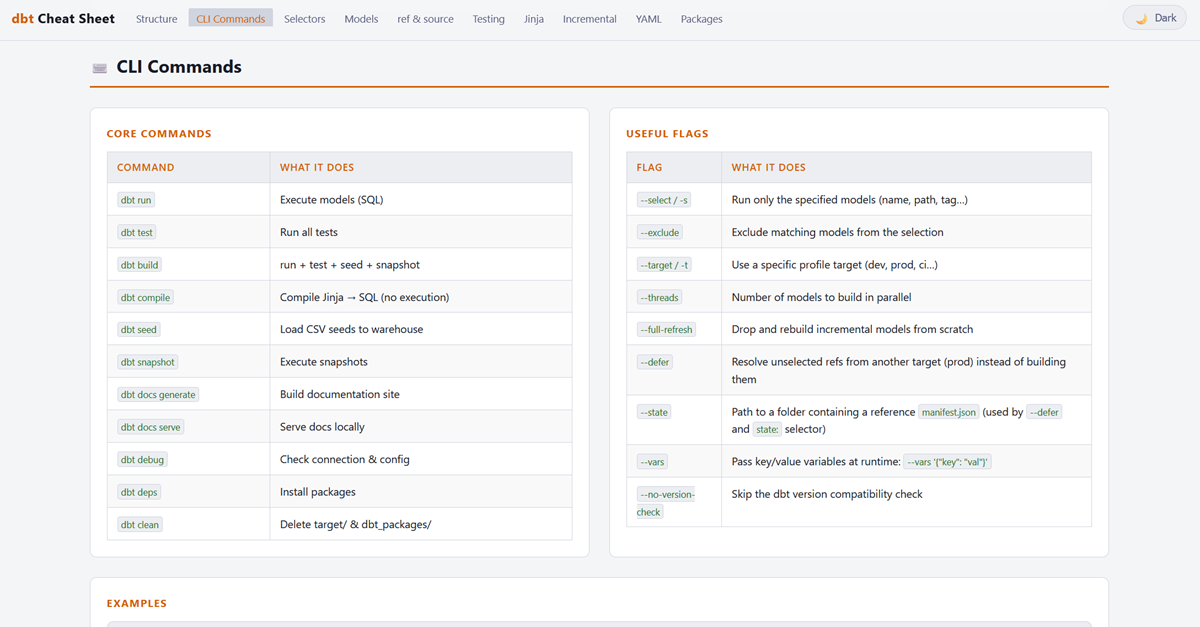The height and width of the screenshot is (627, 1200).
Task: Click 'Exclude matching models from the selection'
Action: 838,232
